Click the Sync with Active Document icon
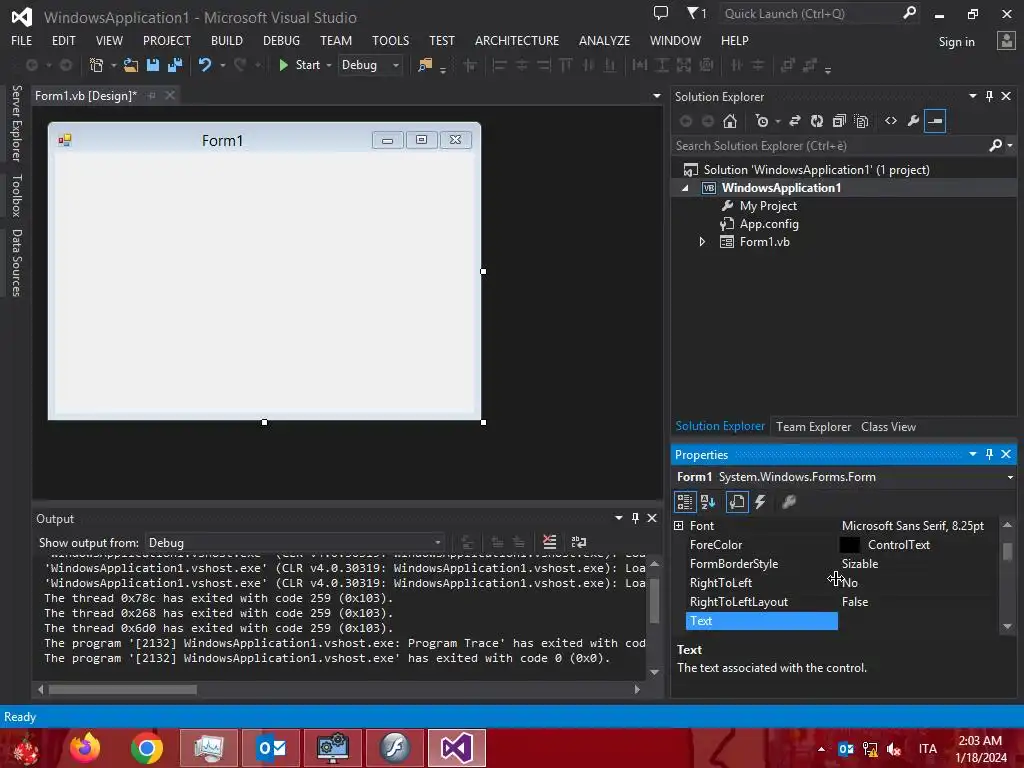Viewport: 1024px width, 768px height. 795,121
